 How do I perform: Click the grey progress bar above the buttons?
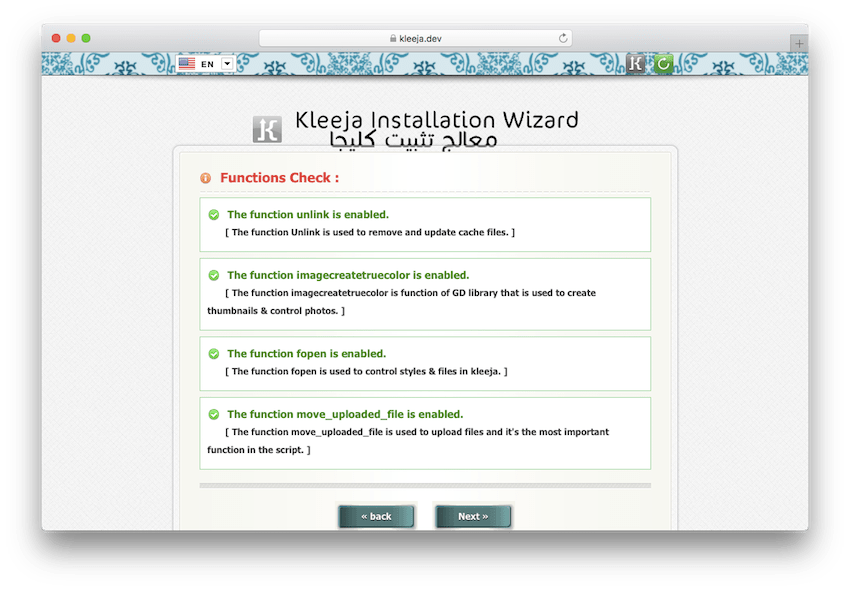(x=425, y=485)
